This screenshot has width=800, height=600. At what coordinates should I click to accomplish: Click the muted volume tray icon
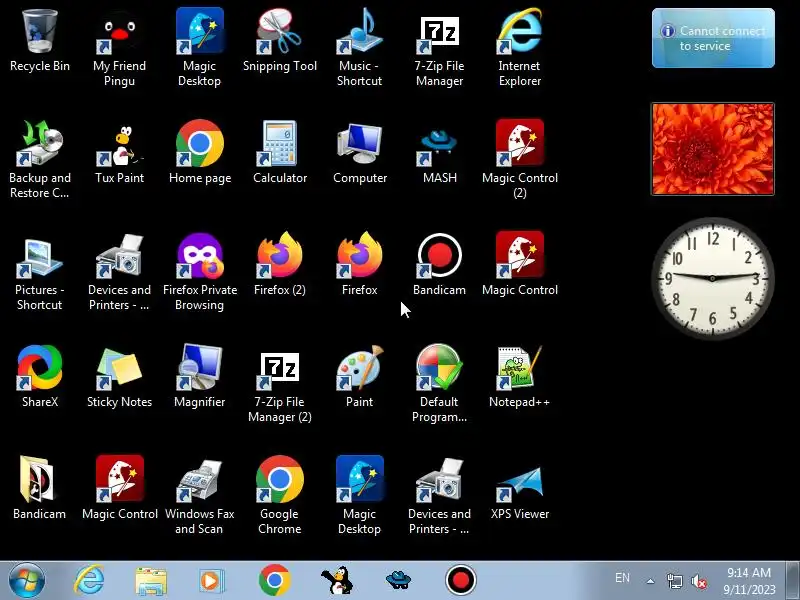coord(698,581)
